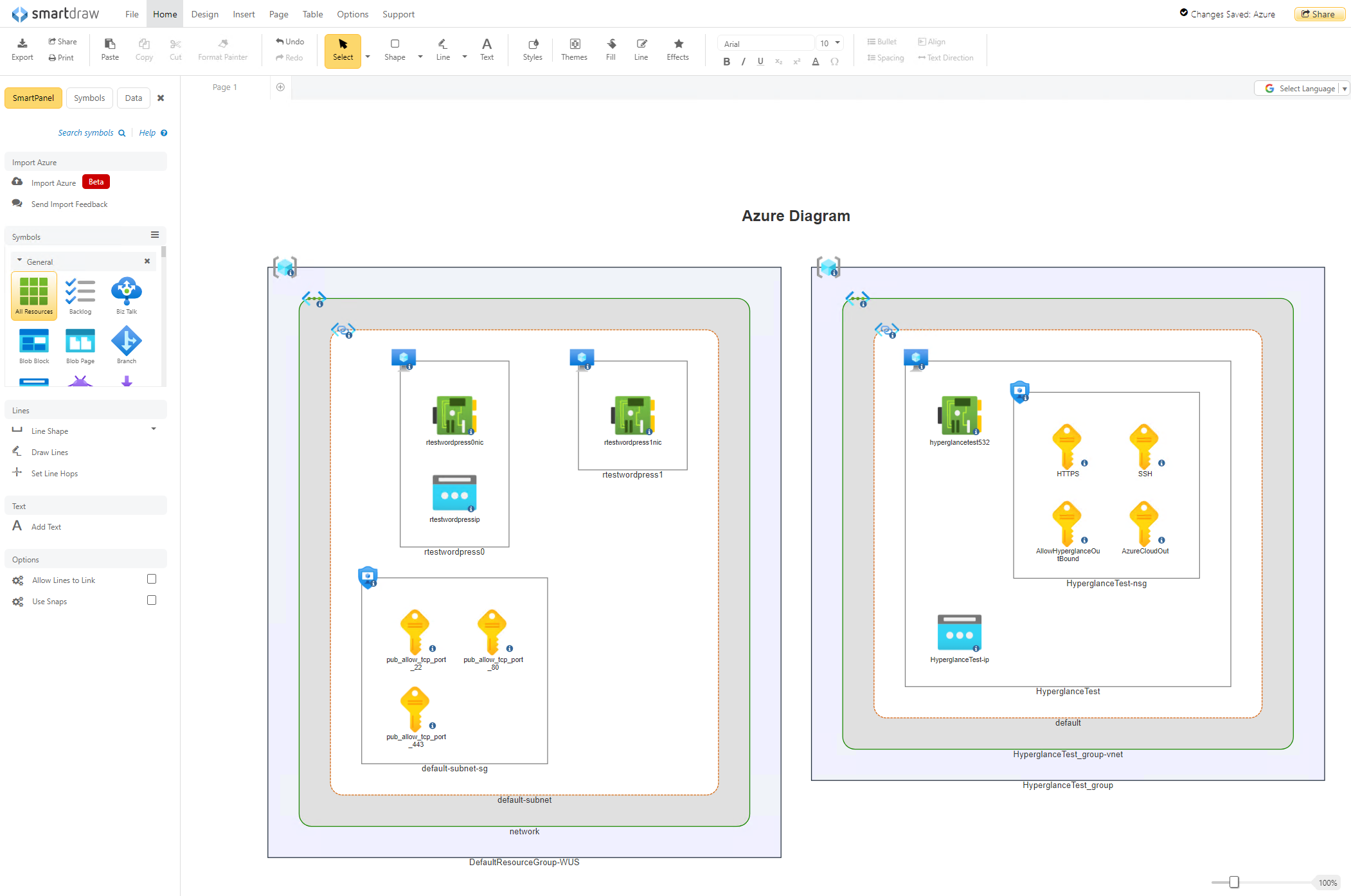Switch to the Symbols tab
This screenshot has width=1351, height=896.
(x=89, y=98)
